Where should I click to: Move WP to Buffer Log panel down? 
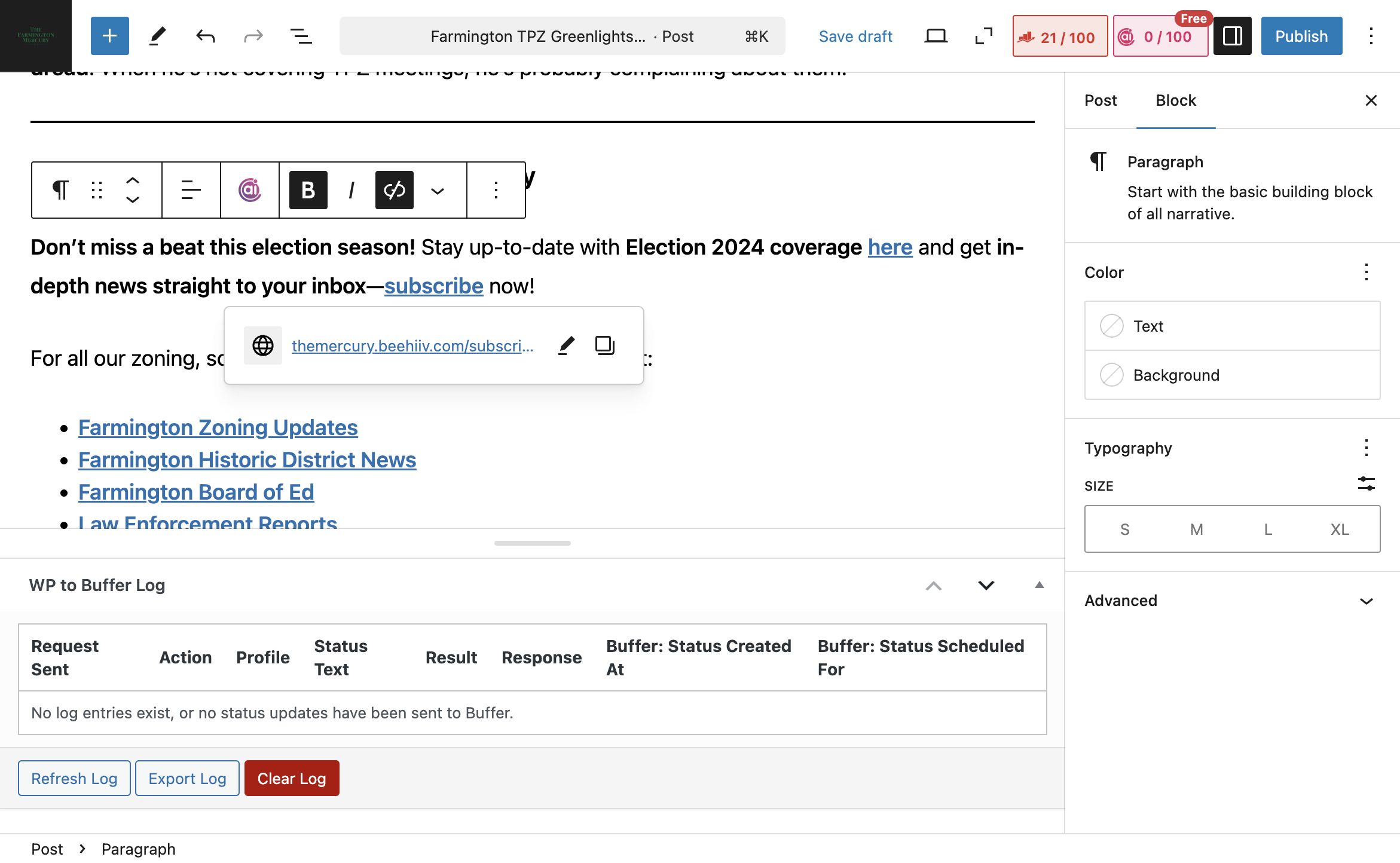[986, 586]
